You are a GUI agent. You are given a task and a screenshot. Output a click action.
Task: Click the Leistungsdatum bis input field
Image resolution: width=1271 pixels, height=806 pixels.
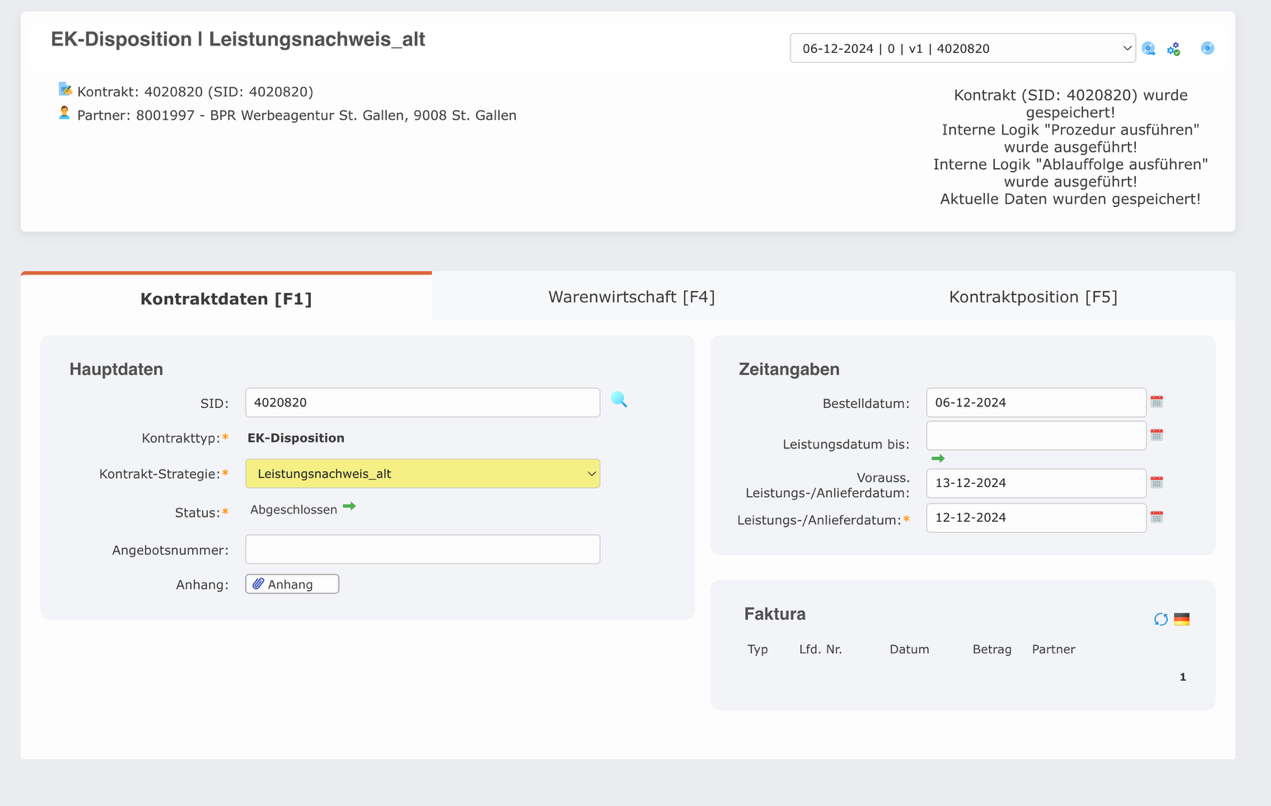pos(1035,435)
